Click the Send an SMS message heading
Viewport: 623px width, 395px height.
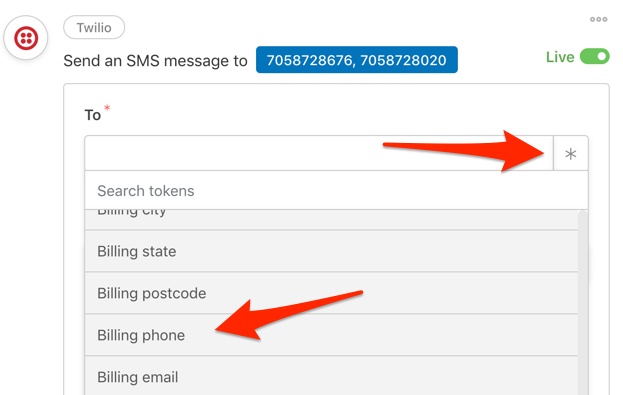[155, 61]
